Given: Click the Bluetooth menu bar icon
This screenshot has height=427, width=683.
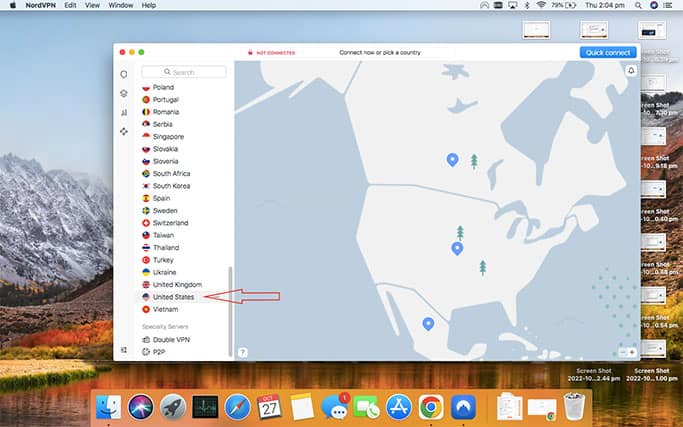Looking at the screenshot, I should tap(527, 5).
